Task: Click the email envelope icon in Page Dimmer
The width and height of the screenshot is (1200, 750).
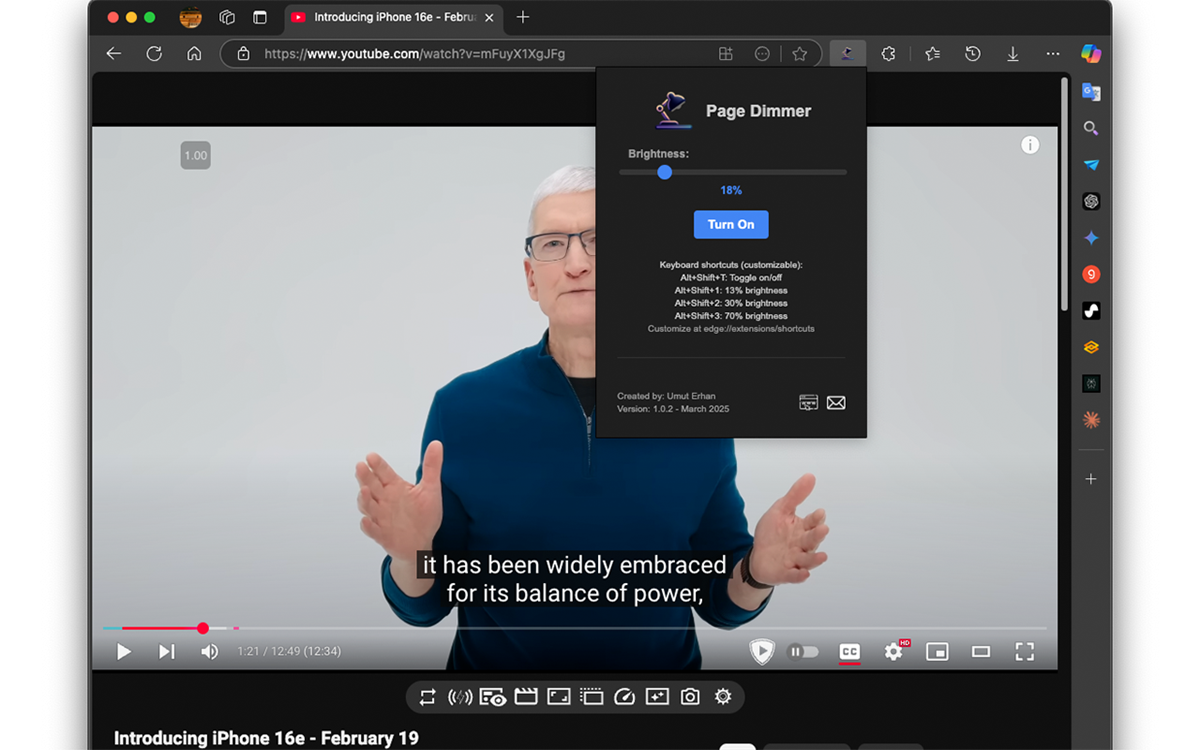Action: pos(836,402)
